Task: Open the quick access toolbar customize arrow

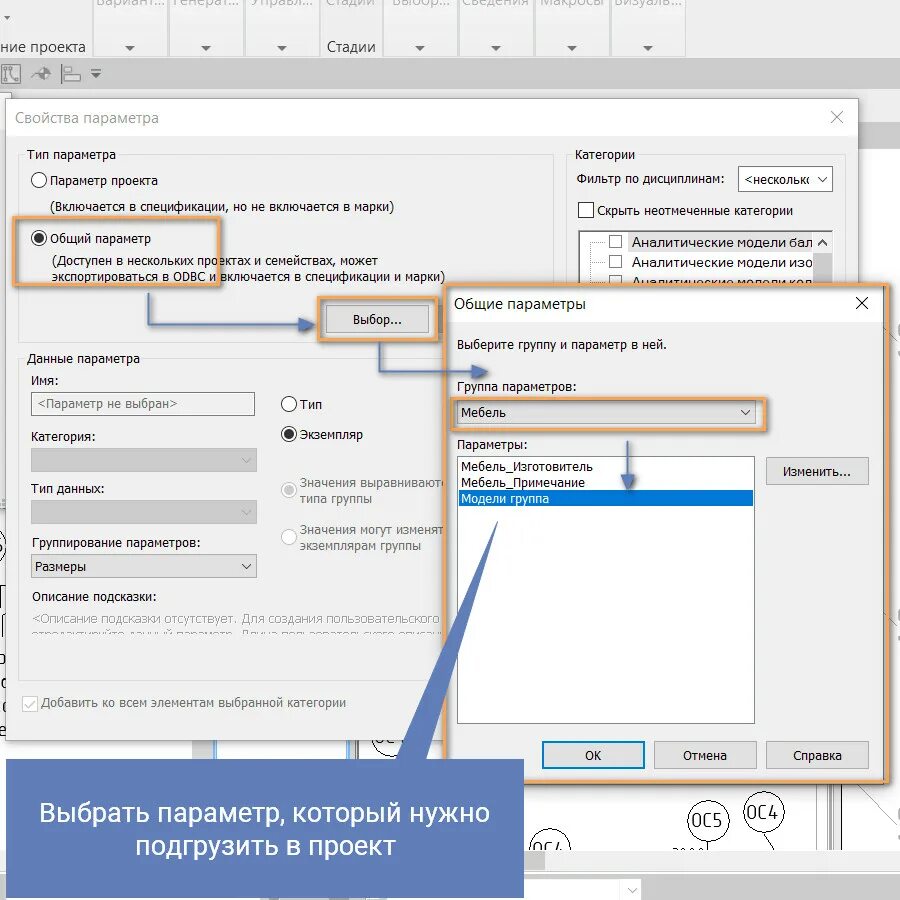Action: (x=96, y=74)
